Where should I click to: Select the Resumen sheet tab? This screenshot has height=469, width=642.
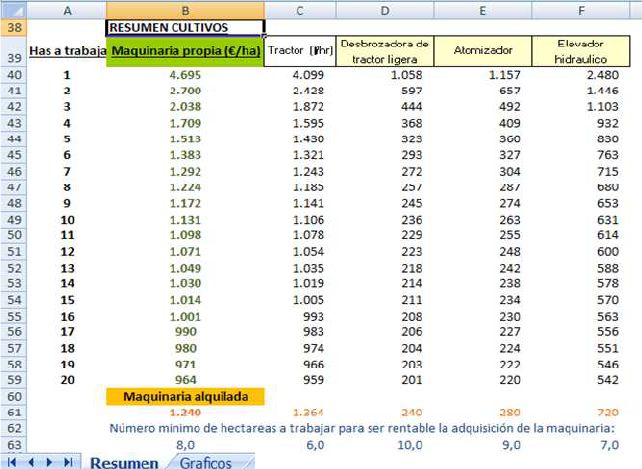coord(125,462)
